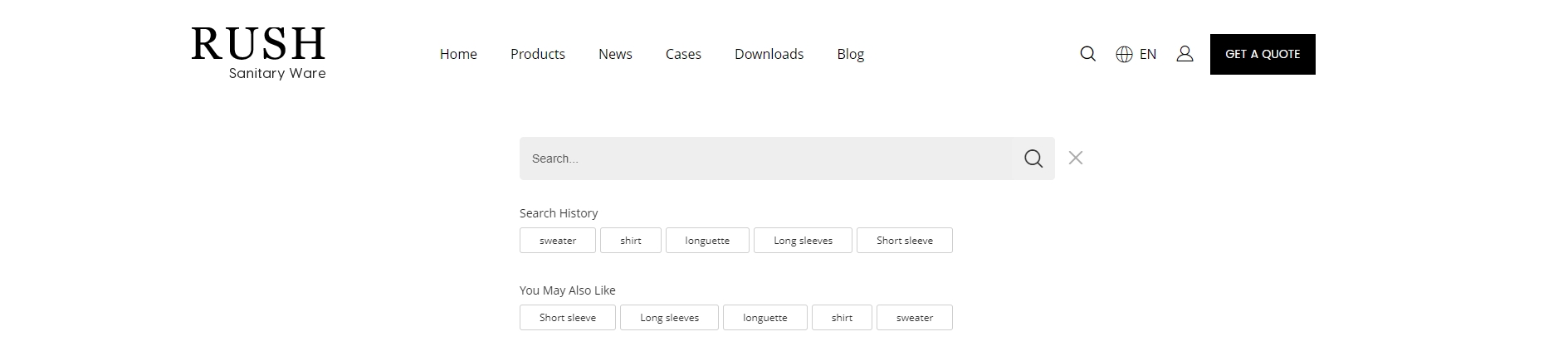Open the Cases page

(x=683, y=54)
